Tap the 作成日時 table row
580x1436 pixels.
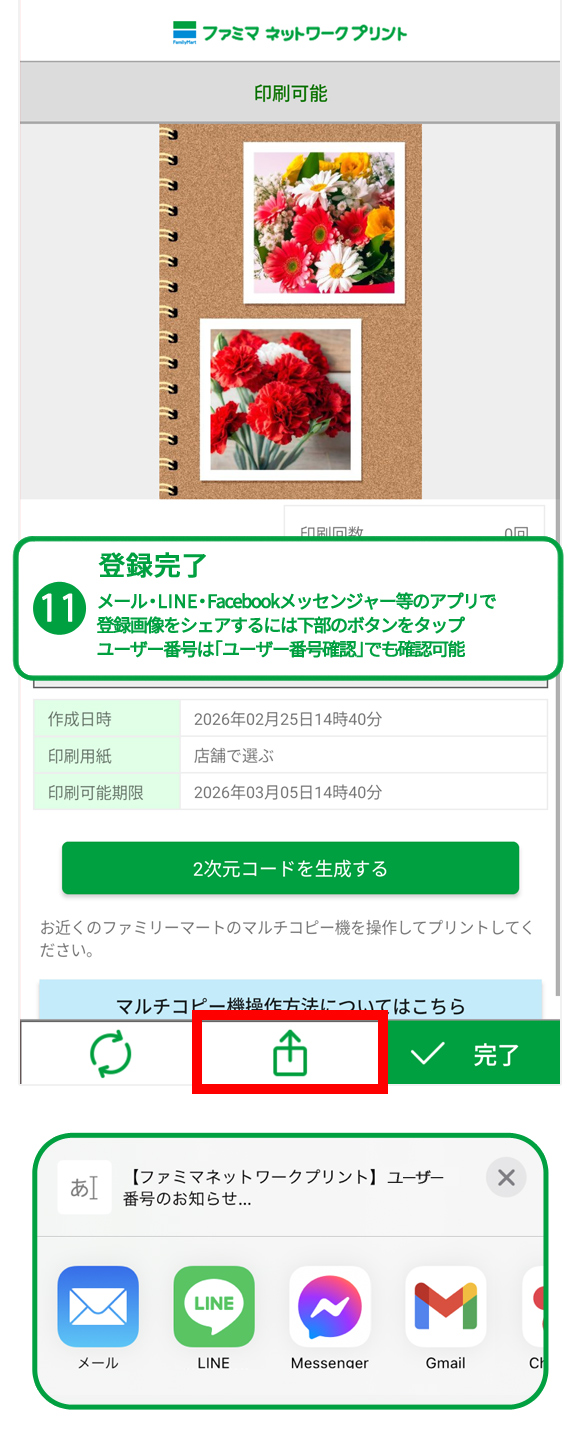(290, 719)
